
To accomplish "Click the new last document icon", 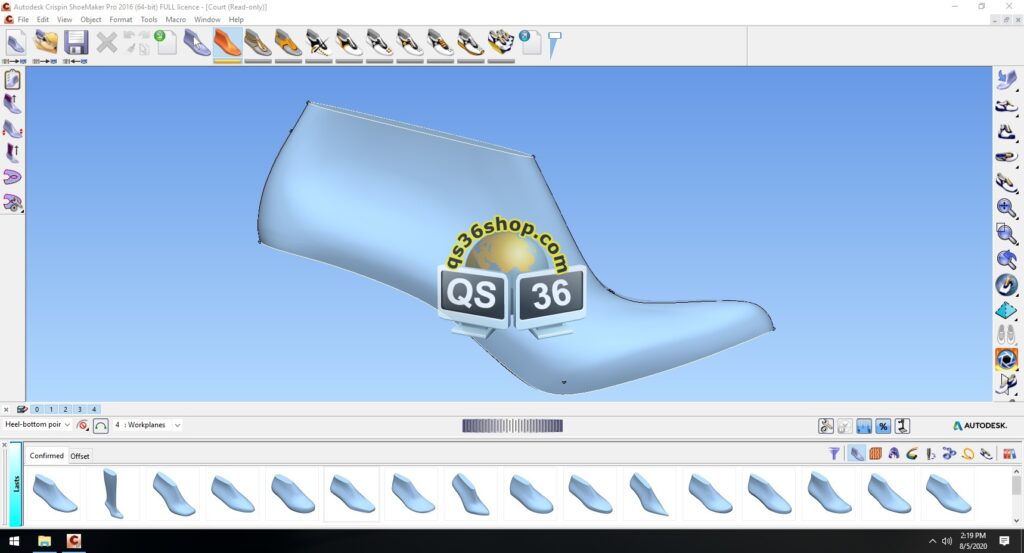I will (x=15, y=44).
